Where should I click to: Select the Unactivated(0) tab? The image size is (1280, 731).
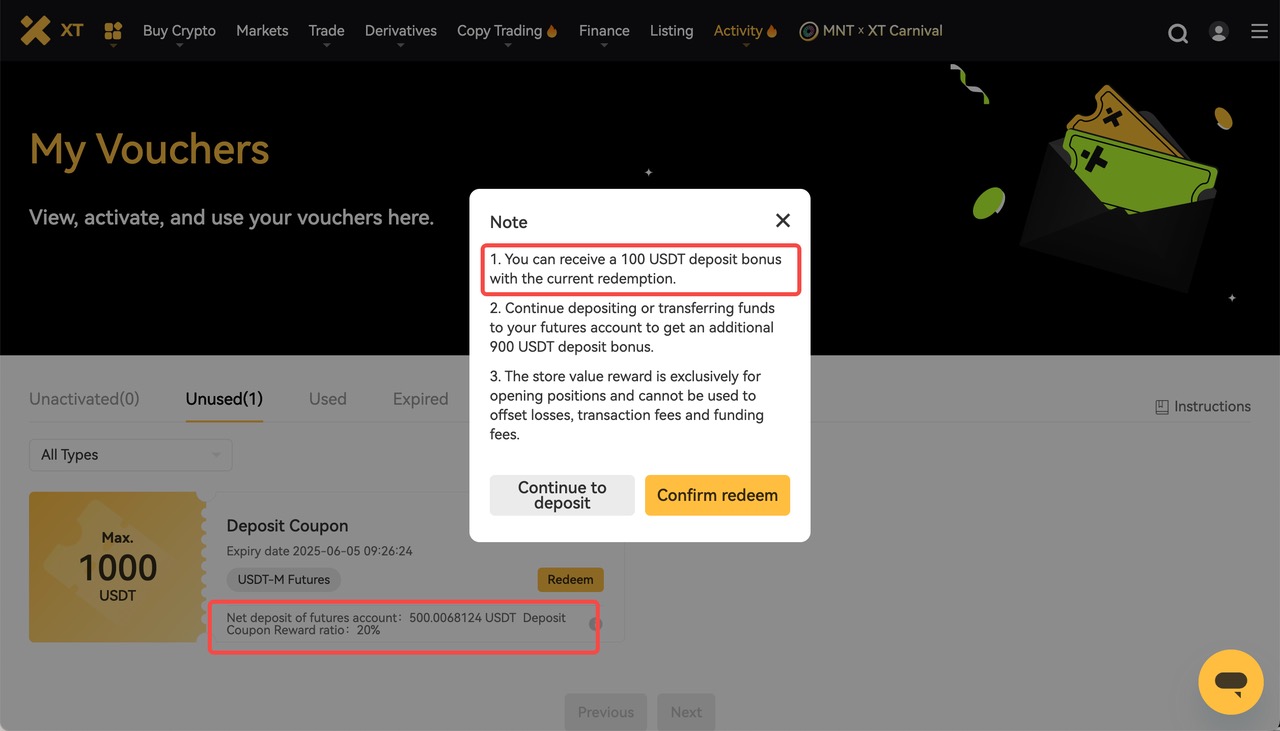(84, 399)
